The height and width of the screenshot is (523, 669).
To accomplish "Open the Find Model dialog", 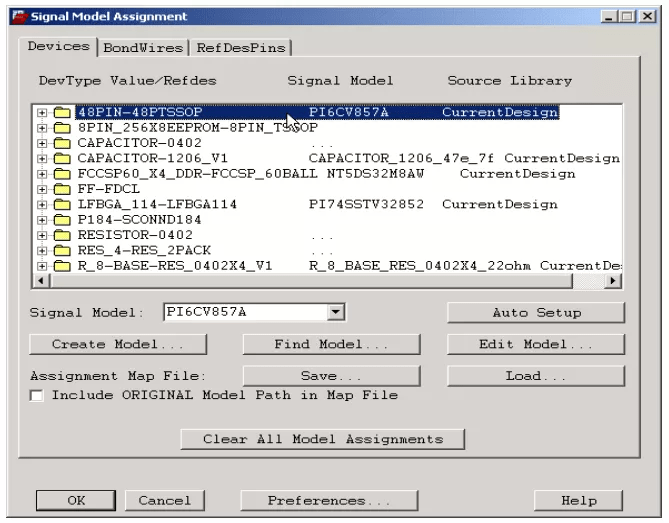I will tap(332, 344).
